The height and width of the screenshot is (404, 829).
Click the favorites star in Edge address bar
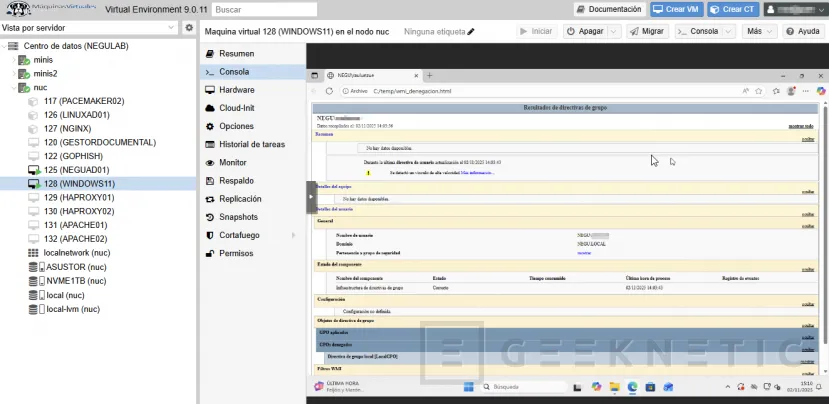click(759, 91)
